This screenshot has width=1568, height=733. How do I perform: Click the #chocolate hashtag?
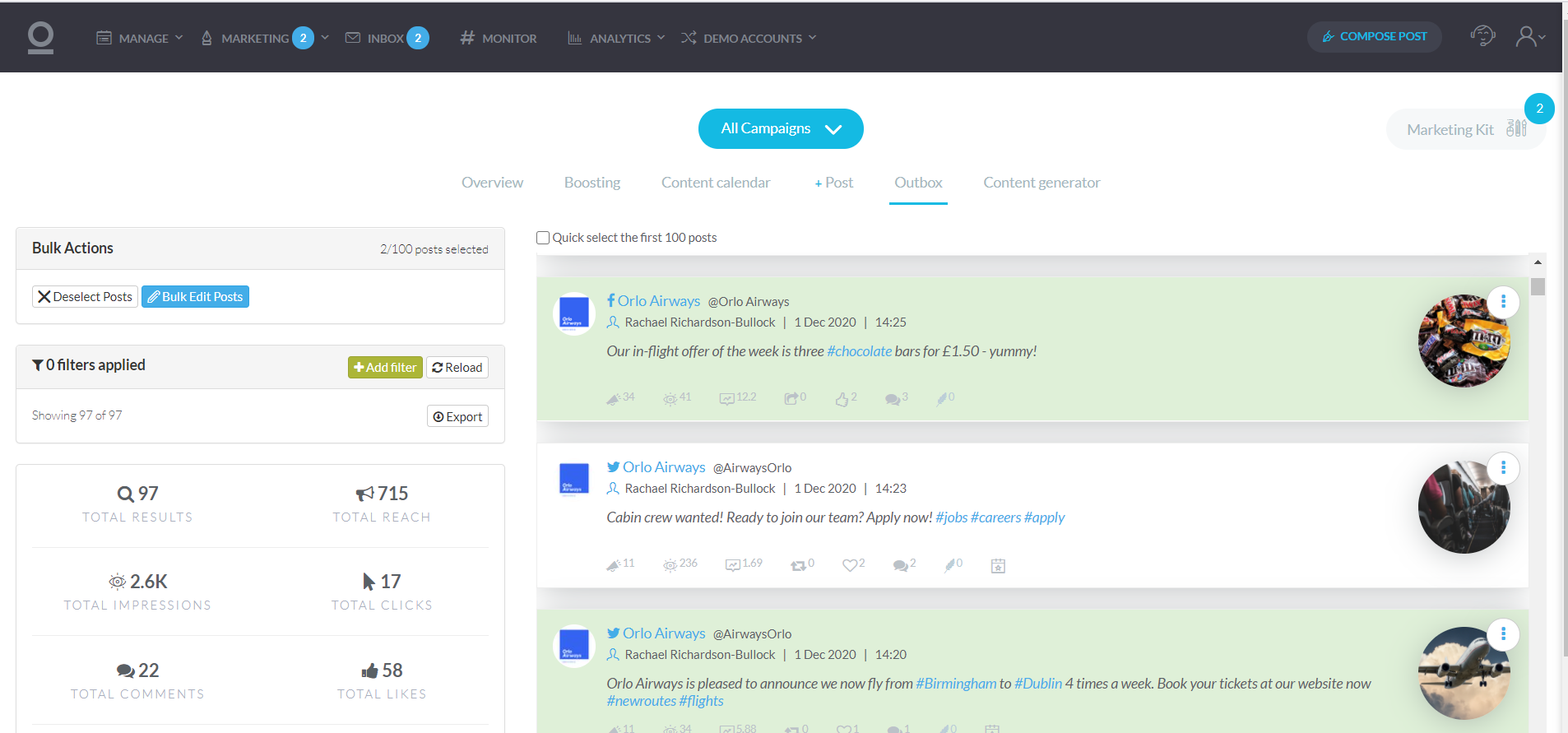(x=859, y=351)
